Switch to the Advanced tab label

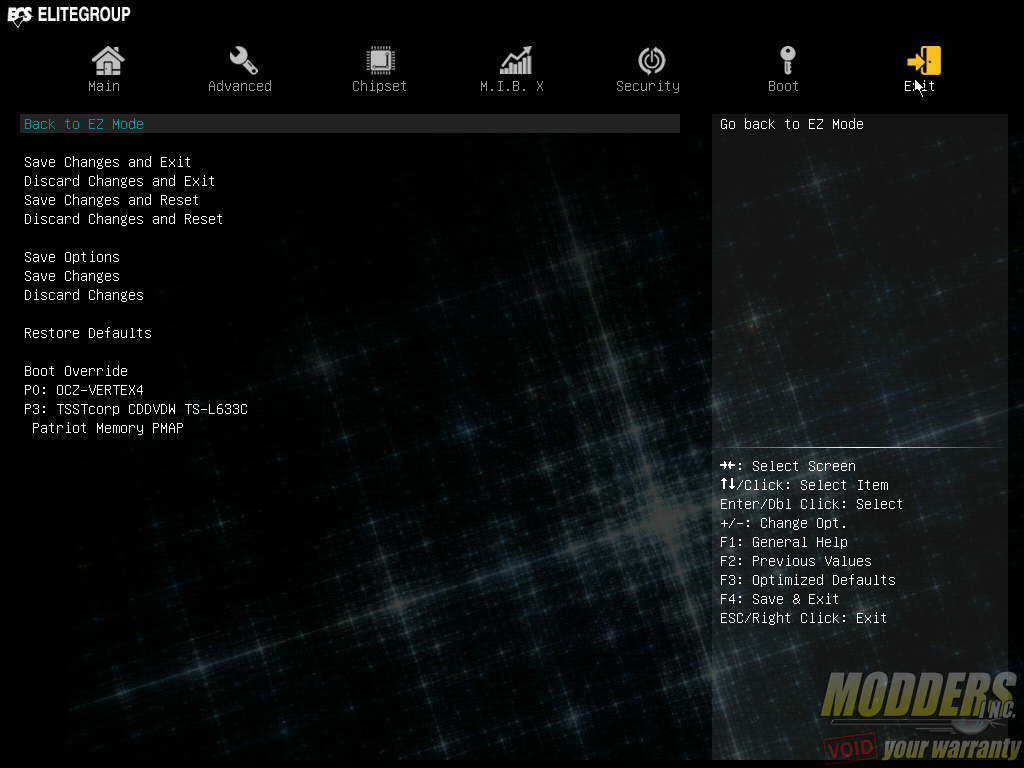tap(240, 86)
